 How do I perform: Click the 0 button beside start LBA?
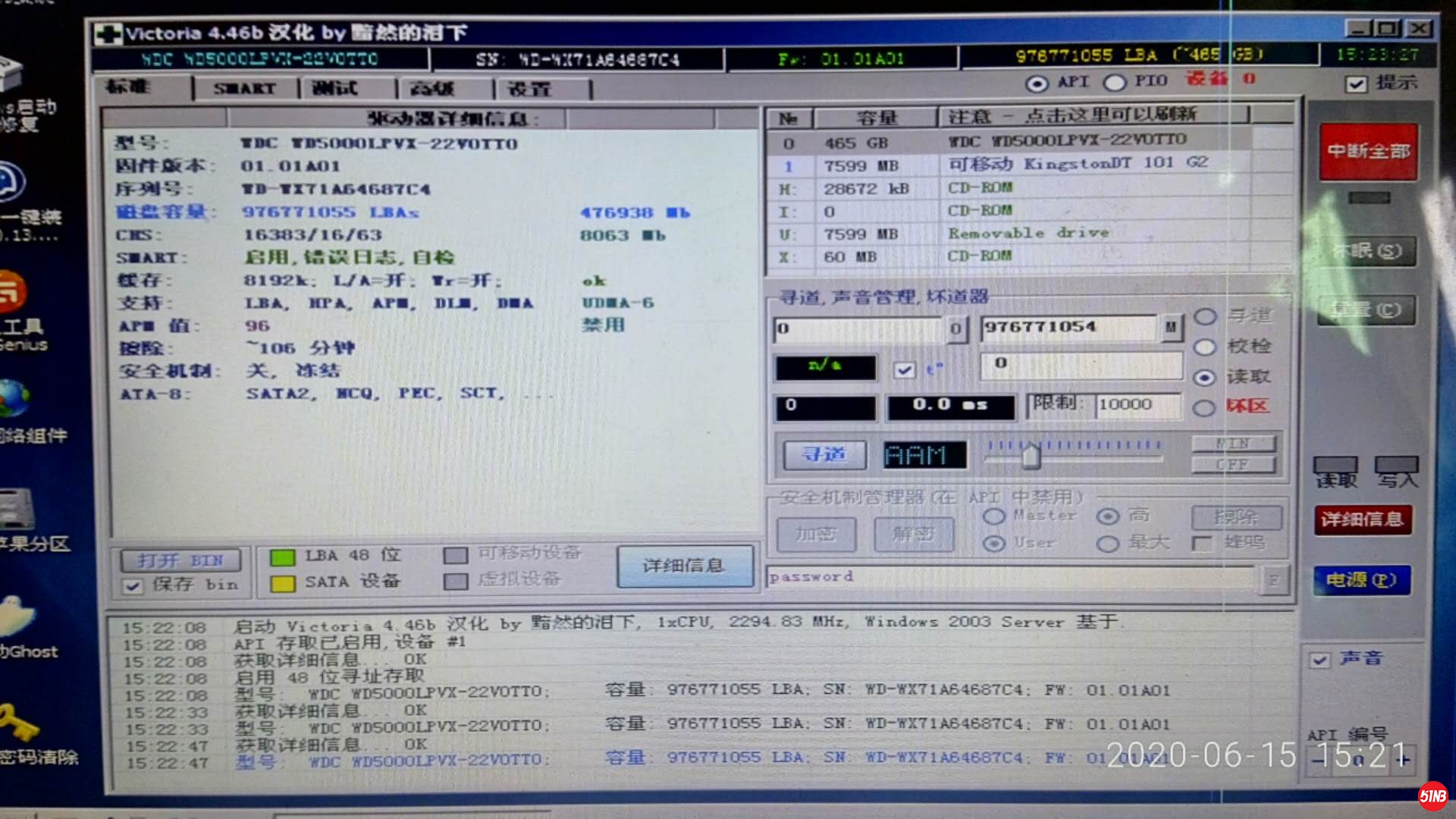point(955,329)
